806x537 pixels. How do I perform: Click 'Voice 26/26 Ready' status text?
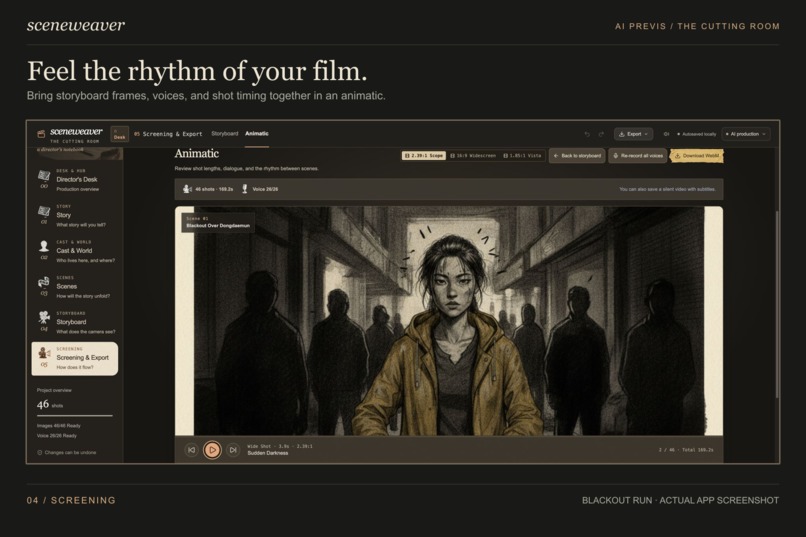[x=57, y=436]
